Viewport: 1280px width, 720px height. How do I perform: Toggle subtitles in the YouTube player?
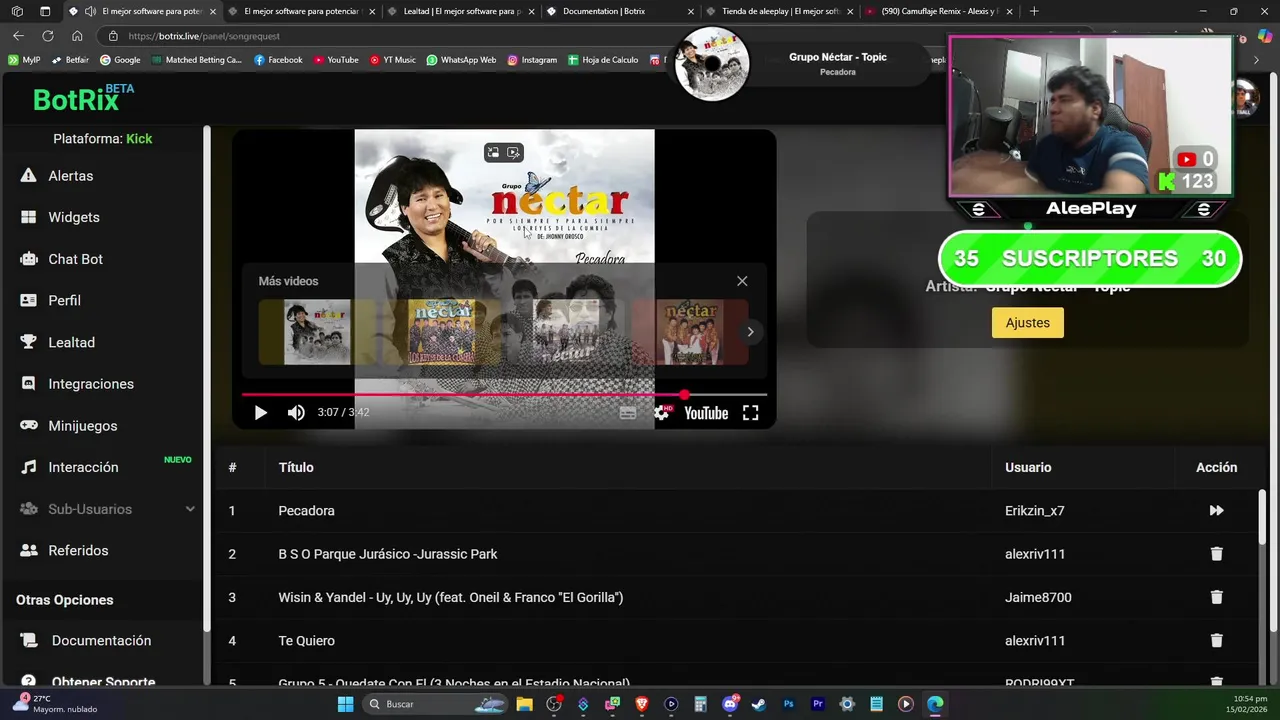click(x=628, y=413)
